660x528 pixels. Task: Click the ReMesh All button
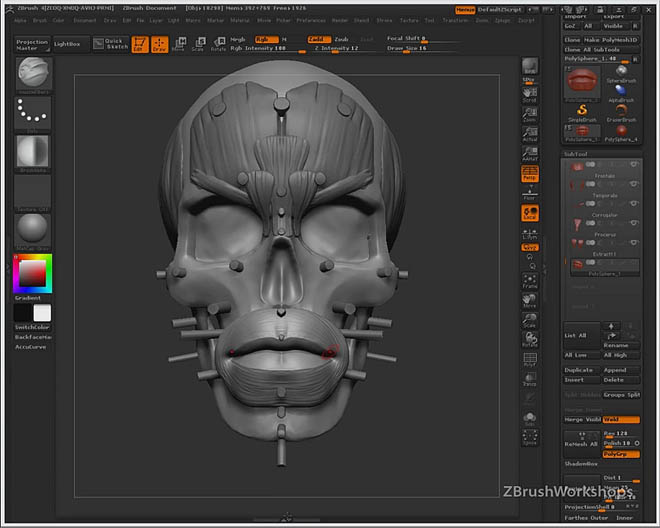coord(581,444)
